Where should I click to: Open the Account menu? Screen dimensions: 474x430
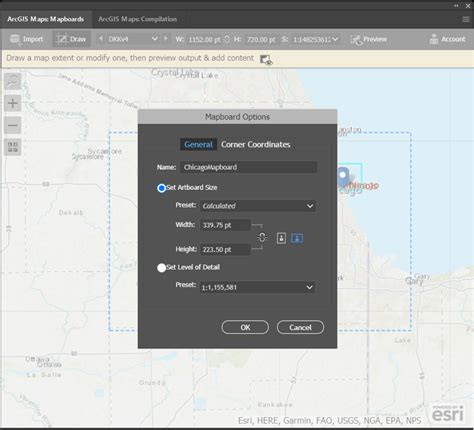coord(447,39)
